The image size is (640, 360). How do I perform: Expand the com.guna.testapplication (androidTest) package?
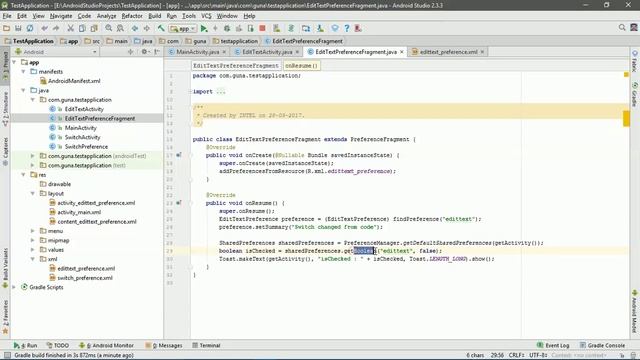click(33, 156)
